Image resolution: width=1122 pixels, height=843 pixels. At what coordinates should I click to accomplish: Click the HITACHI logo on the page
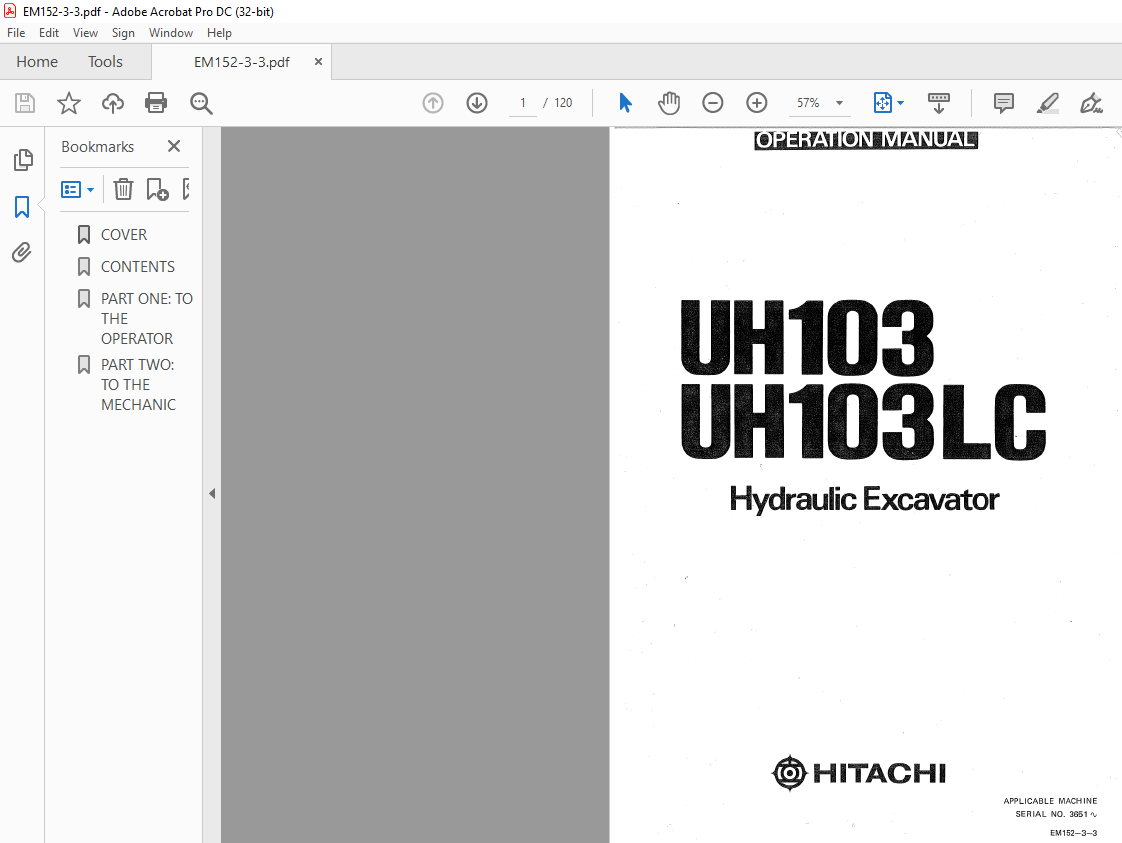click(x=859, y=773)
